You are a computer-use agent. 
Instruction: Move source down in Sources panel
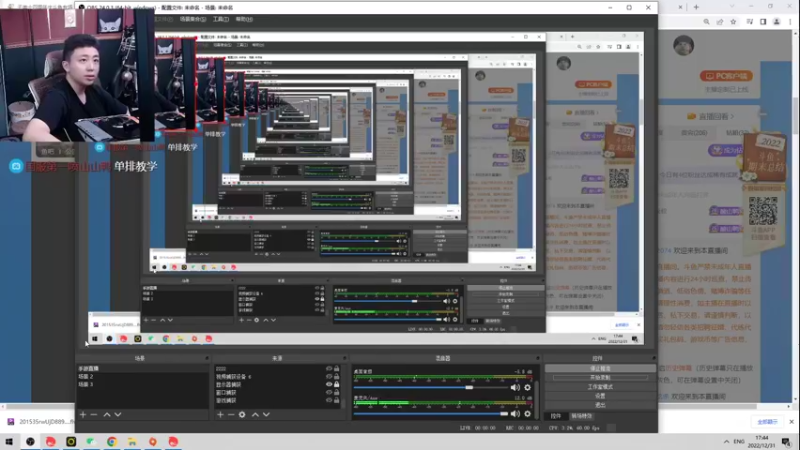(x=266, y=415)
